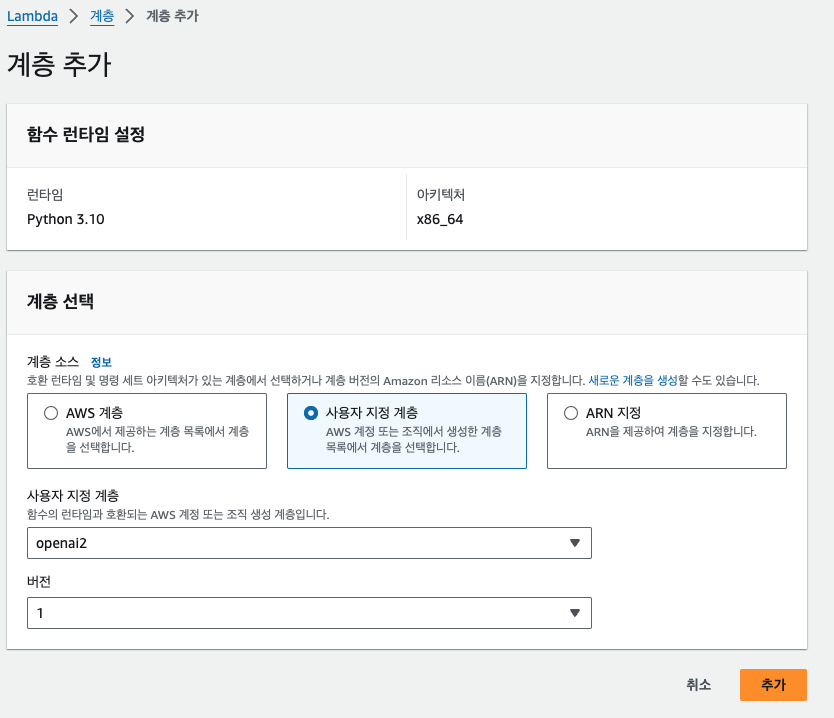Click the x86_64 architecture value
This screenshot has height=718, width=834.
click(440, 219)
